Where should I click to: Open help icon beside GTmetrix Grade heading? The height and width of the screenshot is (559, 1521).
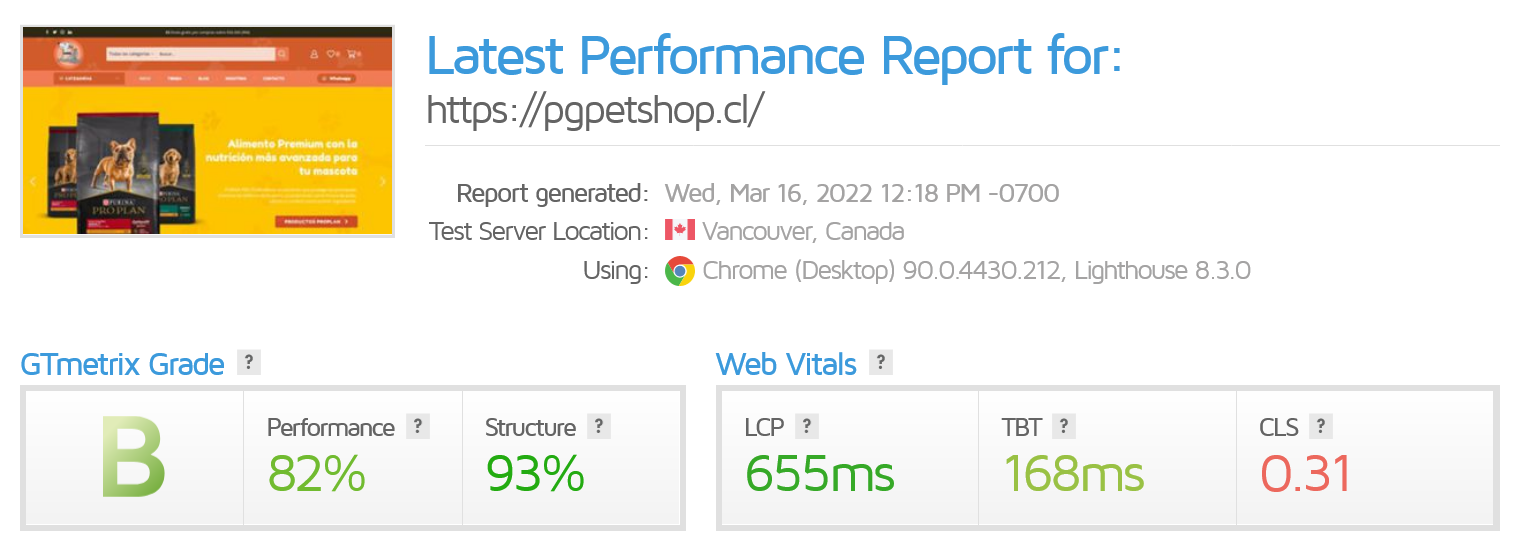(249, 362)
